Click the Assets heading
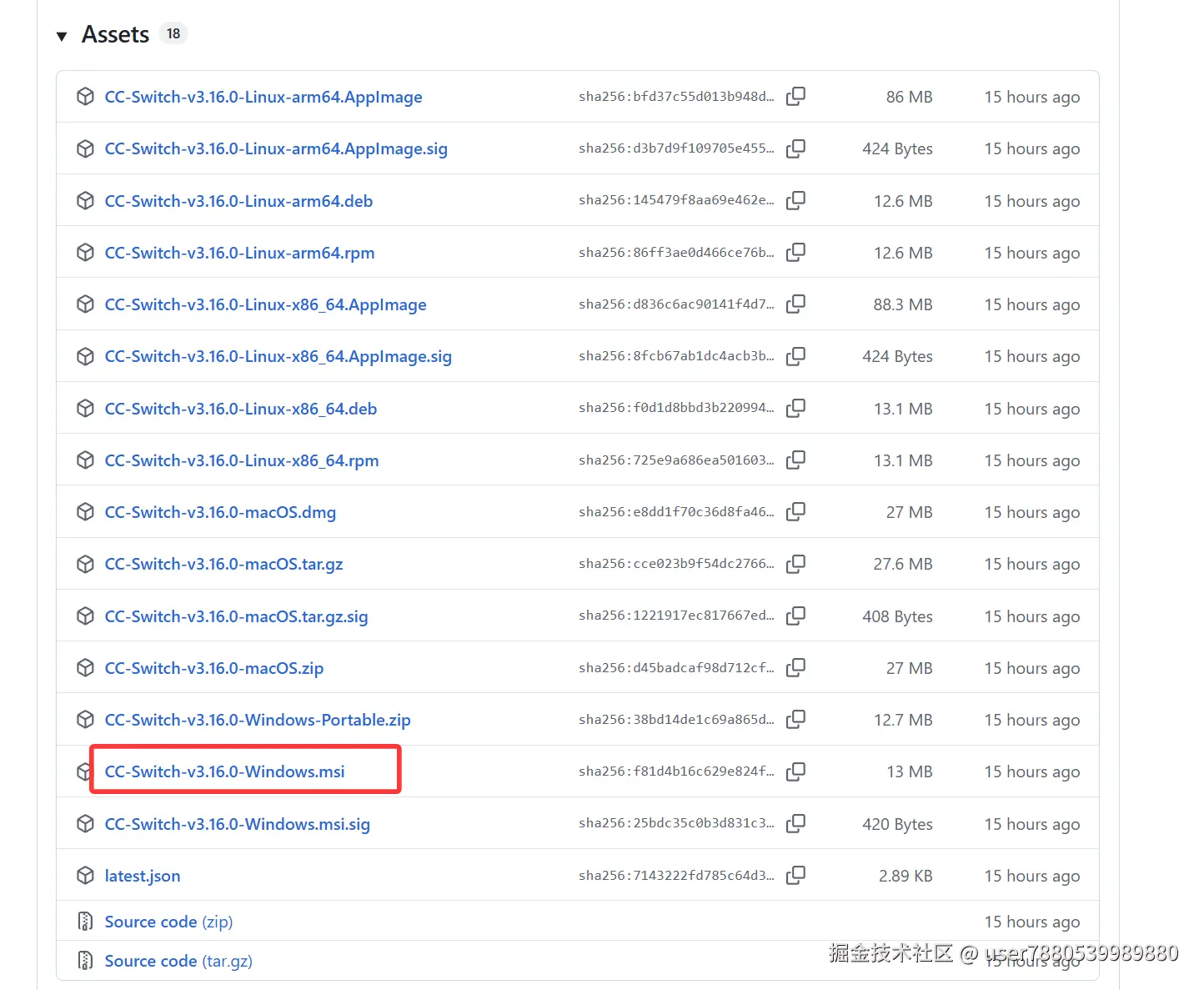 coord(115,34)
